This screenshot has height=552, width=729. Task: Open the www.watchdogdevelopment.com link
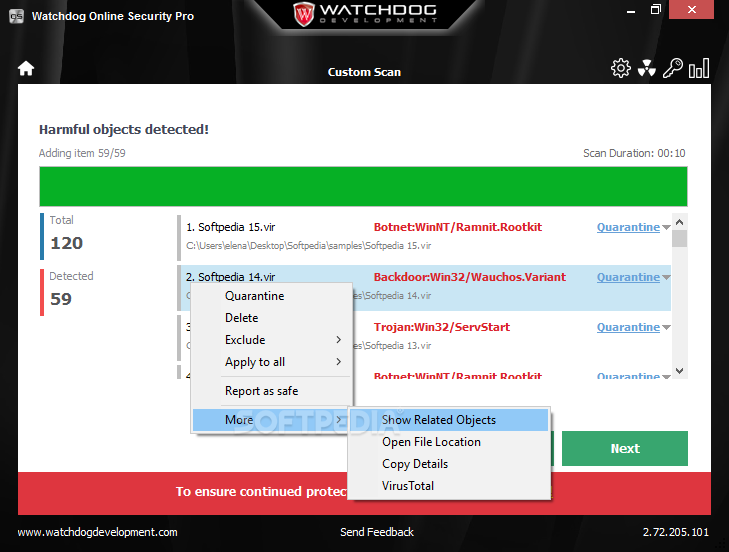pos(98,532)
